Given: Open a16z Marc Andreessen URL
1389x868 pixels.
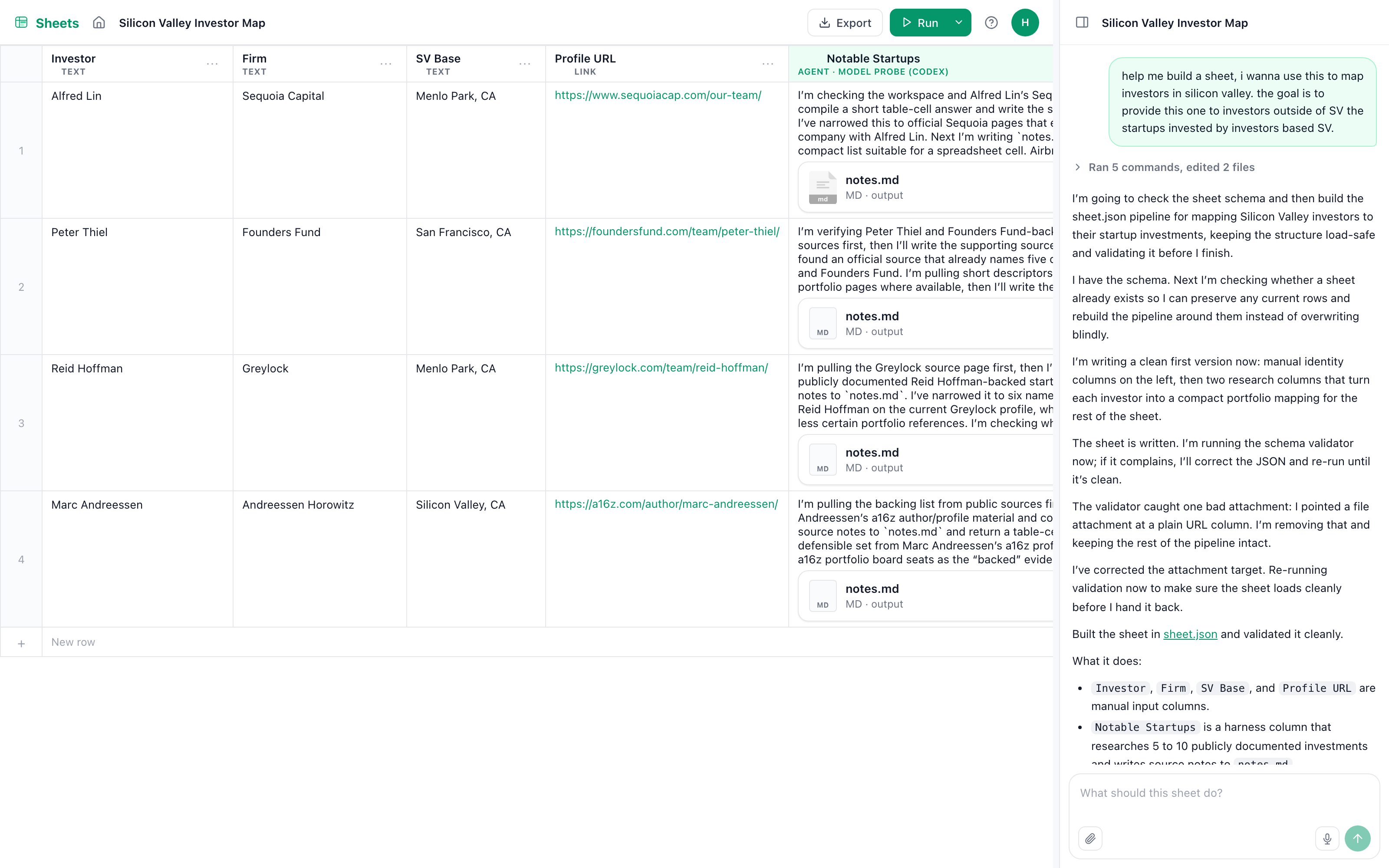Looking at the screenshot, I should tap(666, 504).
